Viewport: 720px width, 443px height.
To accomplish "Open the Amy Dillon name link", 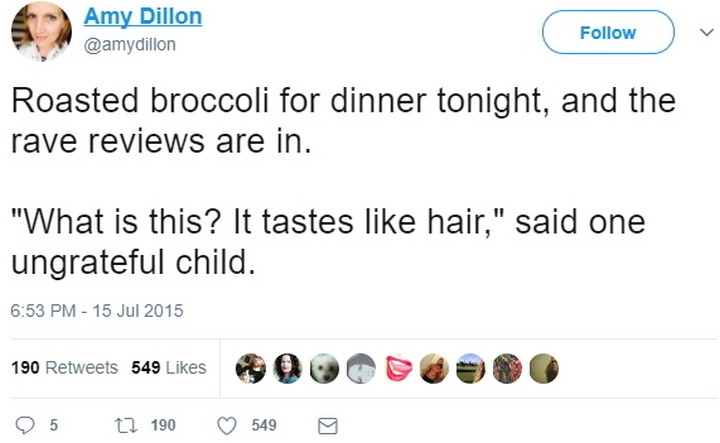I will pyautogui.click(x=142, y=17).
